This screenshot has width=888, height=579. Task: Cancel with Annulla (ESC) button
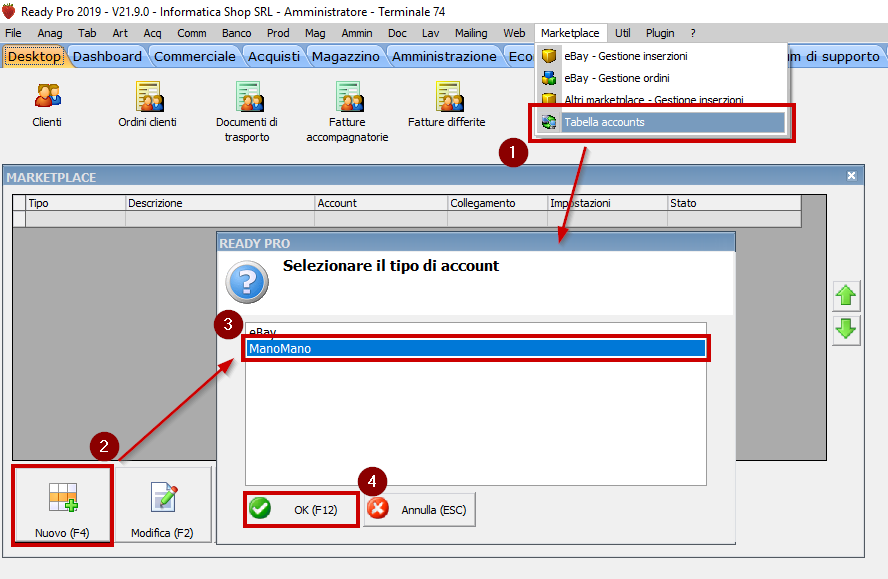[x=420, y=510]
